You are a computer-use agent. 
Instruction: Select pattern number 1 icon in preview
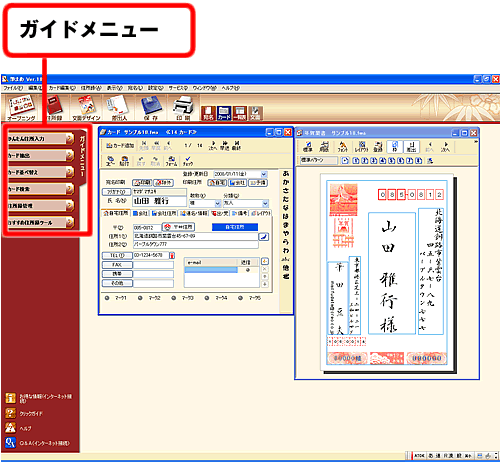tap(356, 161)
